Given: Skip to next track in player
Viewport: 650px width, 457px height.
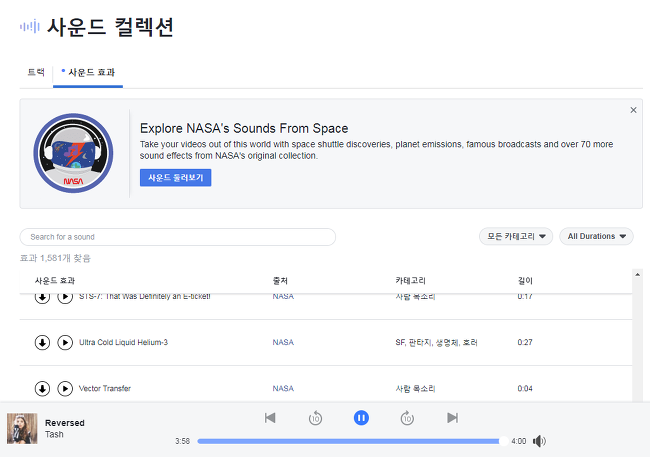Looking at the screenshot, I should tap(453, 418).
